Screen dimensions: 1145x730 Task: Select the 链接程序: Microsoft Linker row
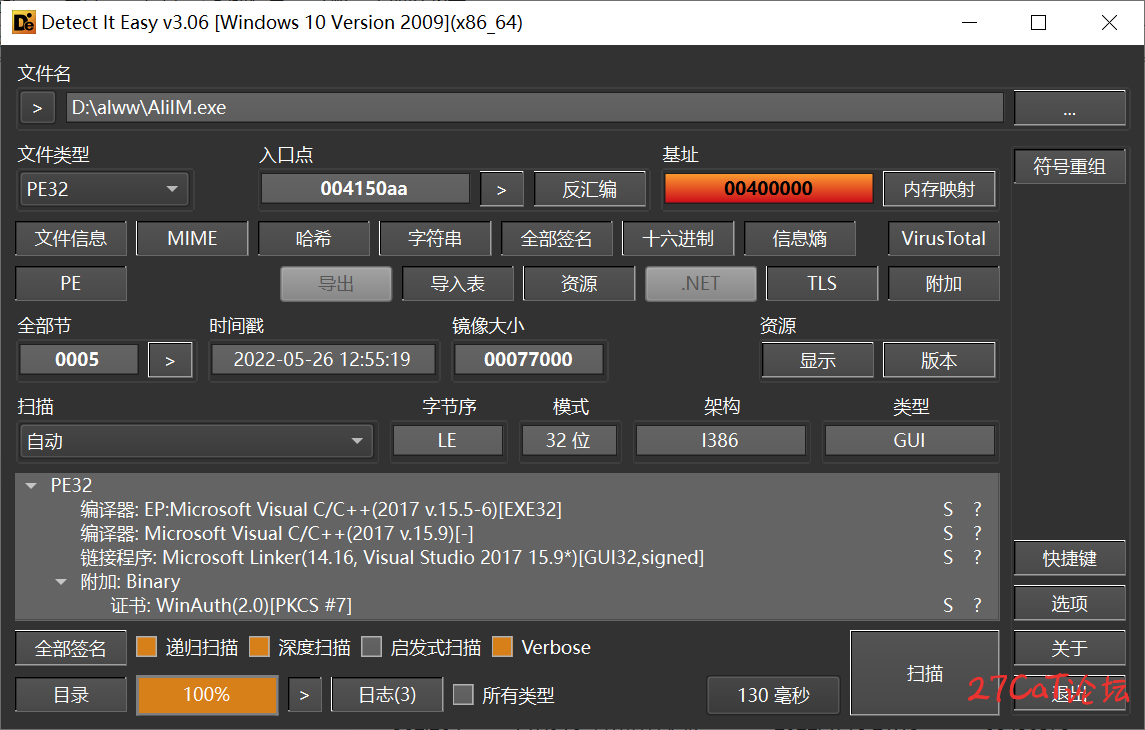(x=507, y=557)
